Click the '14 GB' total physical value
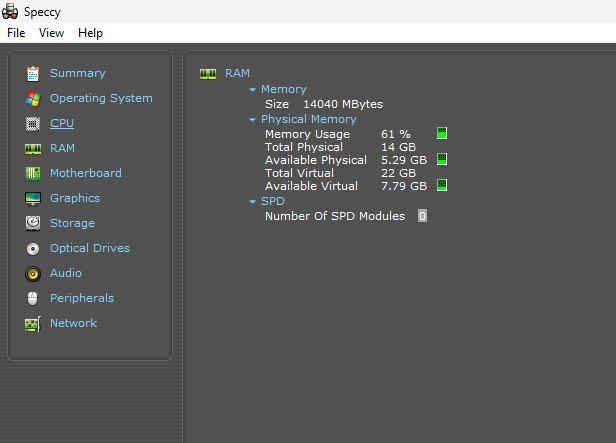Screen dimensions: 616x443 click(399, 147)
